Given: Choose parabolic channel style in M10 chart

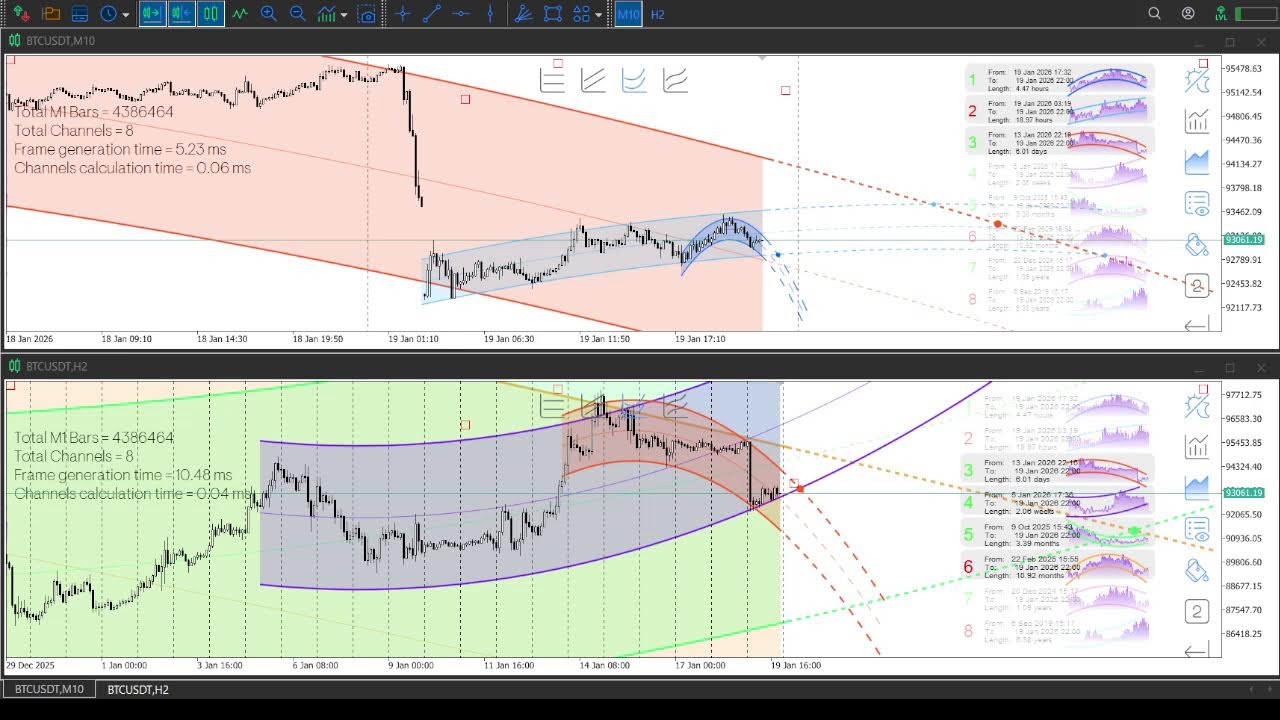Looking at the screenshot, I should [634, 80].
